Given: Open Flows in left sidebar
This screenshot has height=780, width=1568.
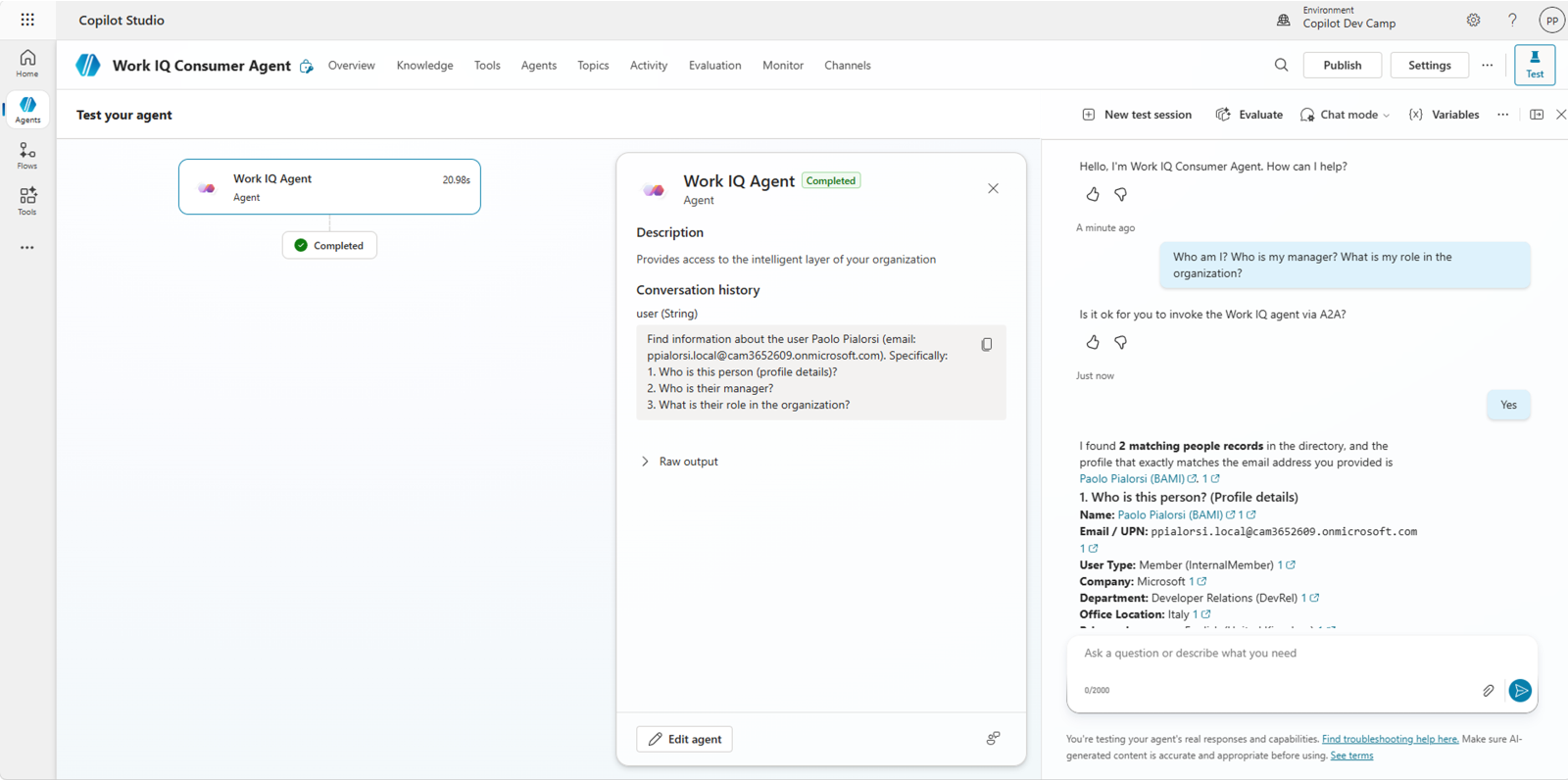Looking at the screenshot, I should [27, 156].
